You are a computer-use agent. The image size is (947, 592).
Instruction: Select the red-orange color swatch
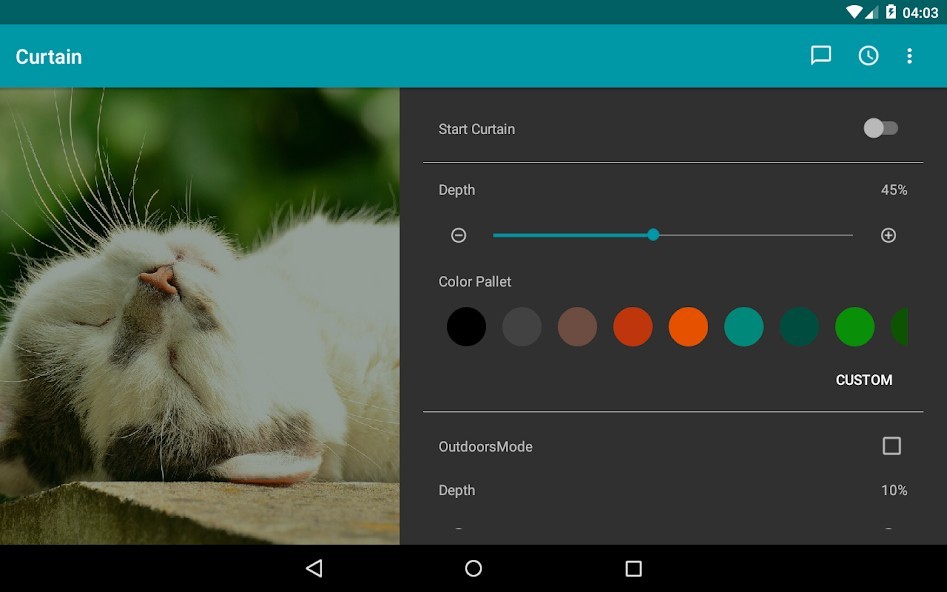pyautogui.click(x=633, y=327)
